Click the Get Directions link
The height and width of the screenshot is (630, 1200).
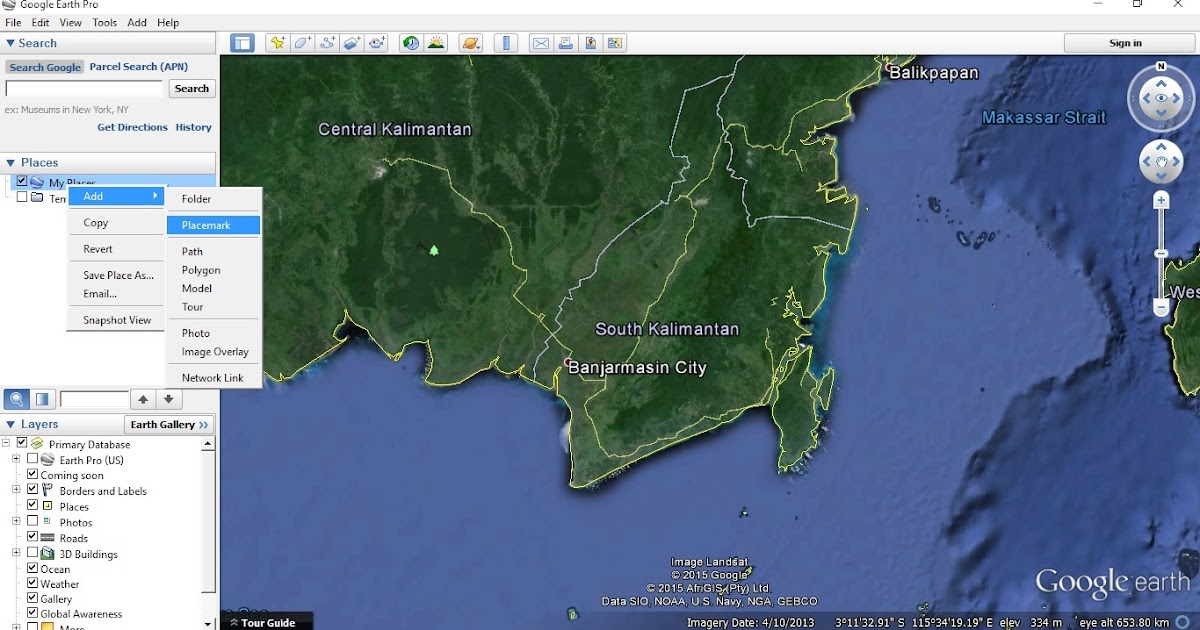(132, 127)
